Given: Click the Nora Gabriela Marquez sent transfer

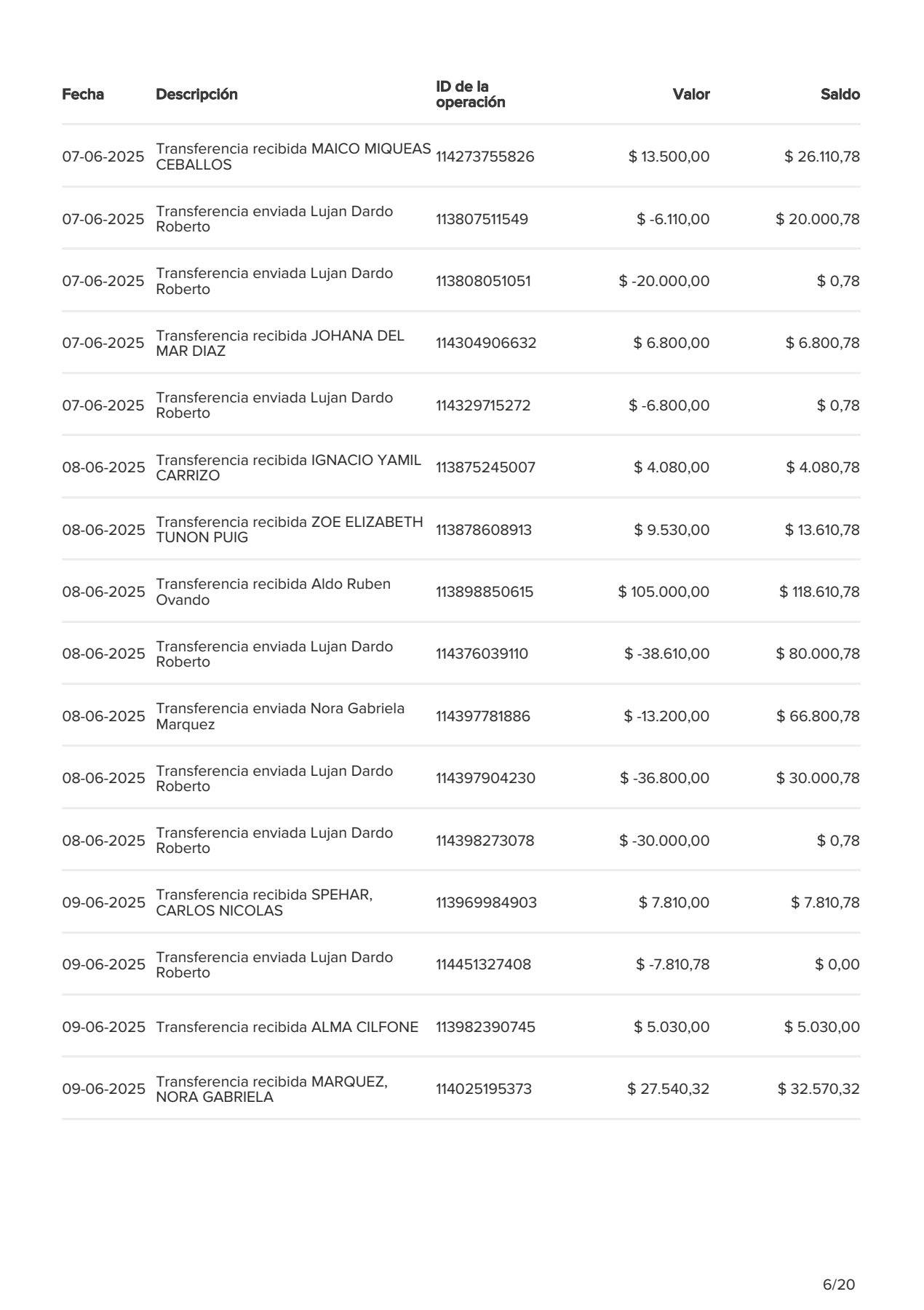Looking at the screenshot, I should coord(280,716).
